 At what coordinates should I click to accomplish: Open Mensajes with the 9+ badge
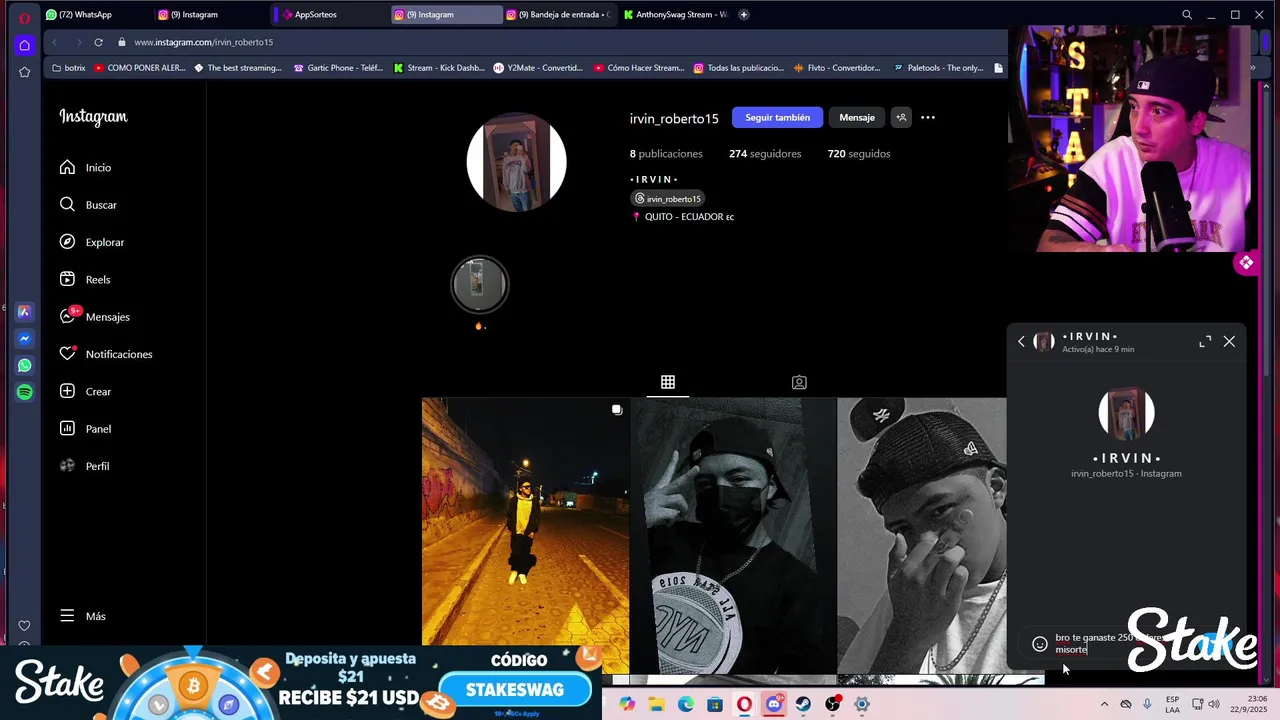click(94, 316)
